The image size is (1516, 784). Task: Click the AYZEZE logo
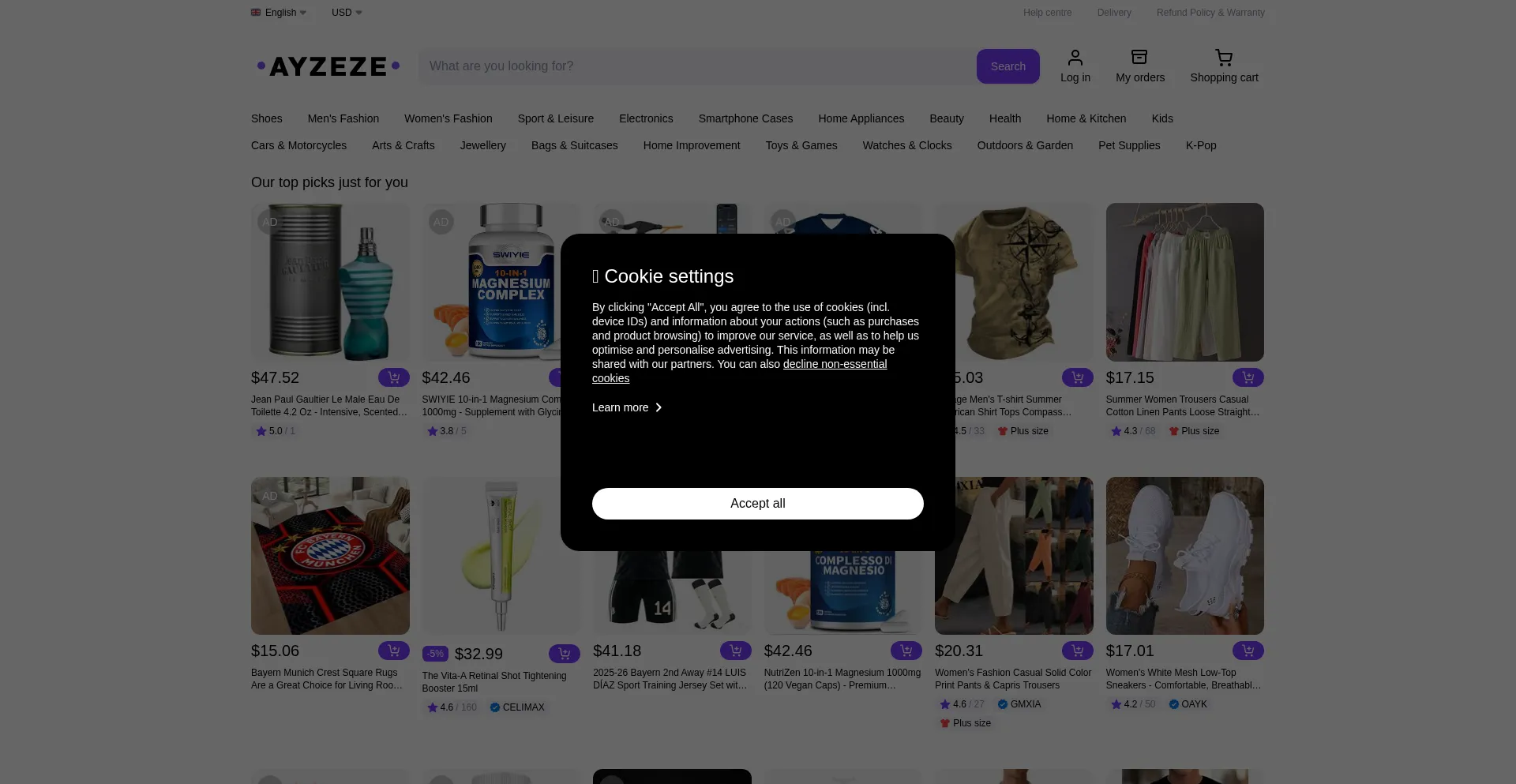pos(328,66)
